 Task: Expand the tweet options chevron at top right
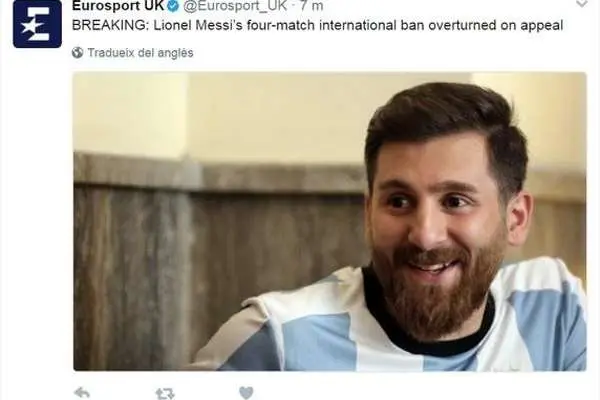582,4
